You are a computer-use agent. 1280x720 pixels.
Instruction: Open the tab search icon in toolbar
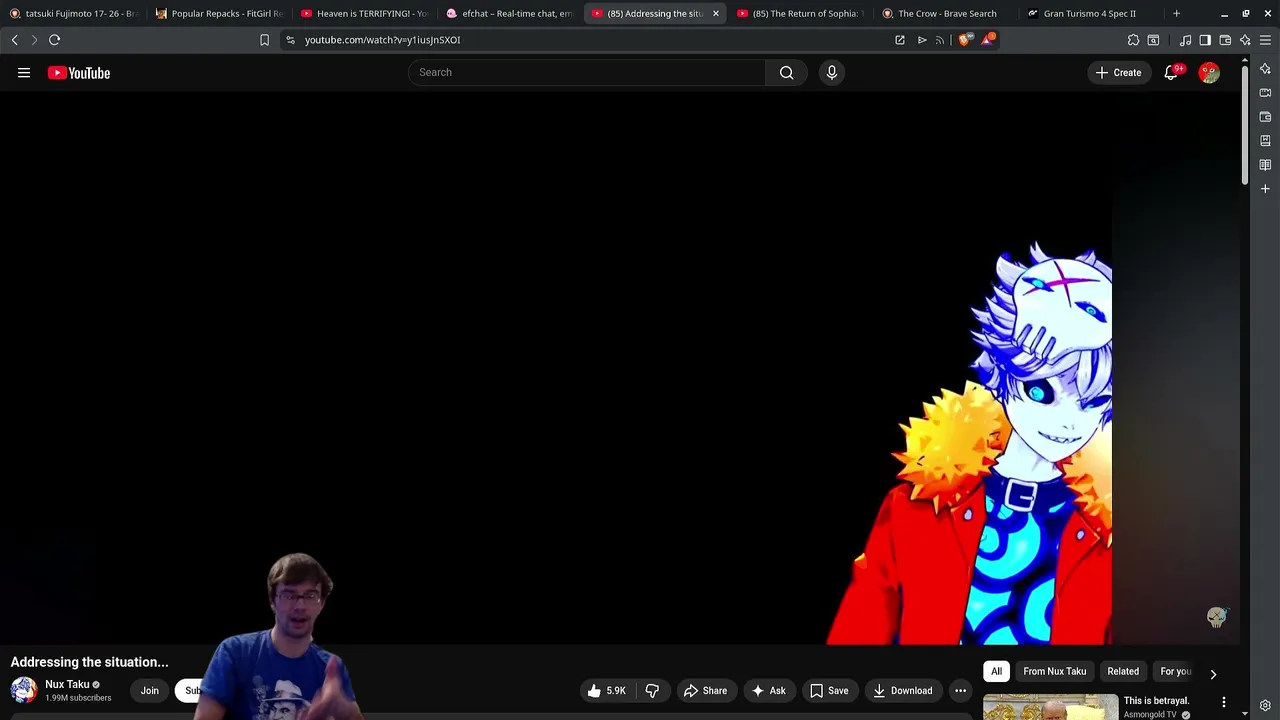pyautogui.click(x=1153, y=40)
